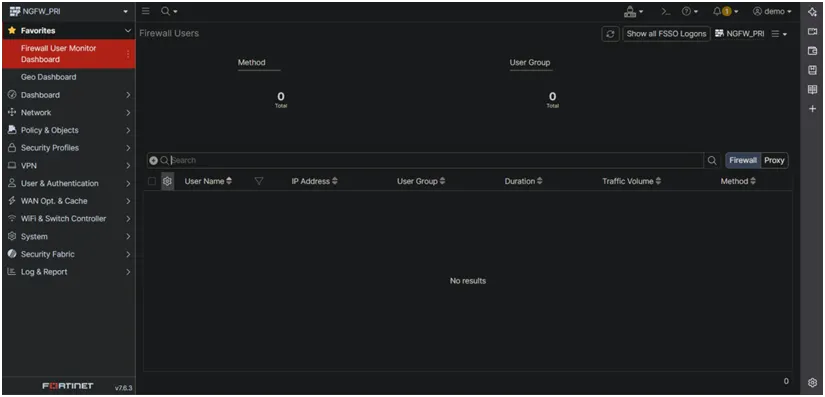The width and height of the screenshot is (825, 397).
Task: Click the v7.6.3 version text
Action: (x=124, y=388)
